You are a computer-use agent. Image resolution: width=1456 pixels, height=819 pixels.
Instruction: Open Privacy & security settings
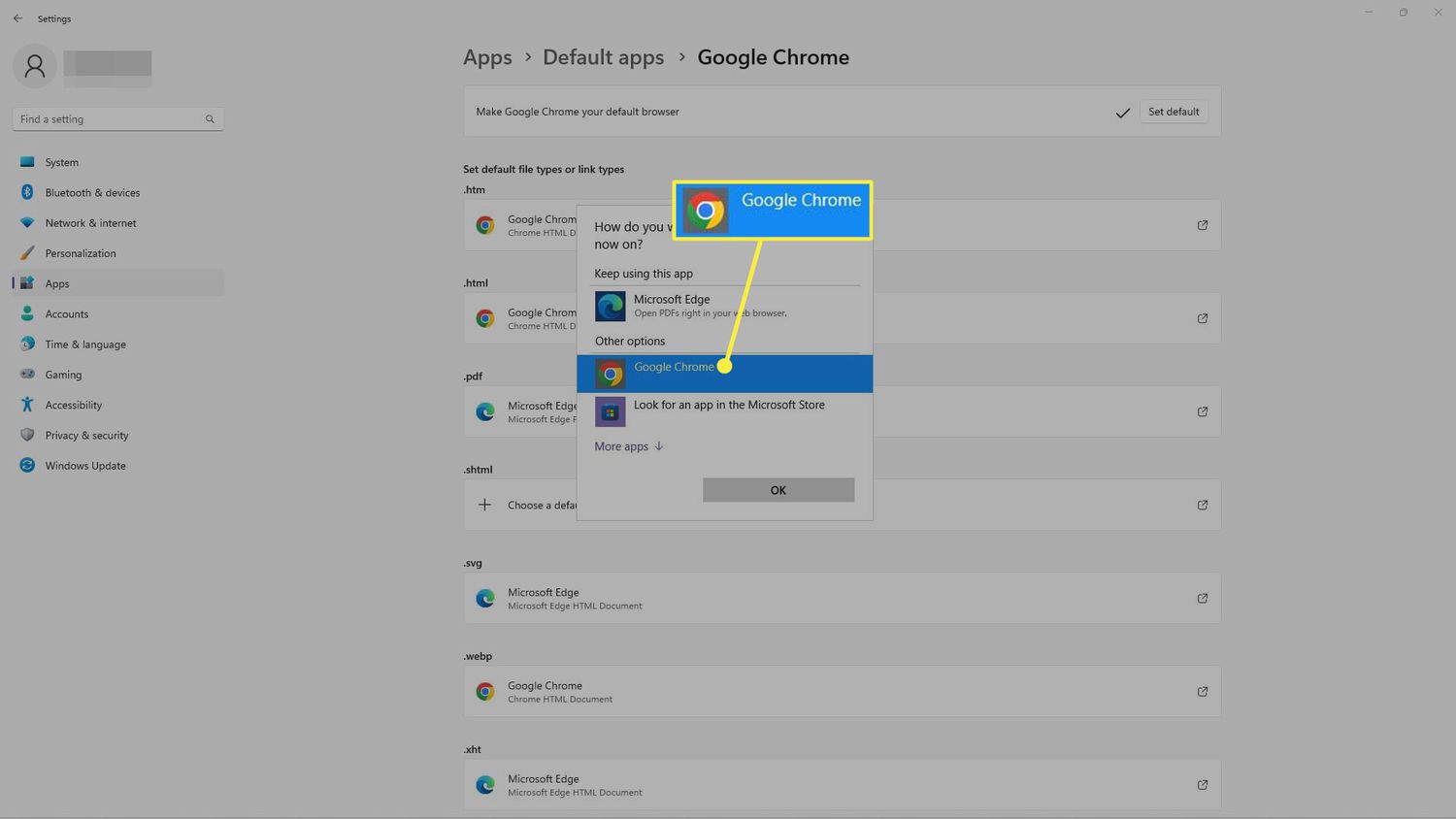86,436
